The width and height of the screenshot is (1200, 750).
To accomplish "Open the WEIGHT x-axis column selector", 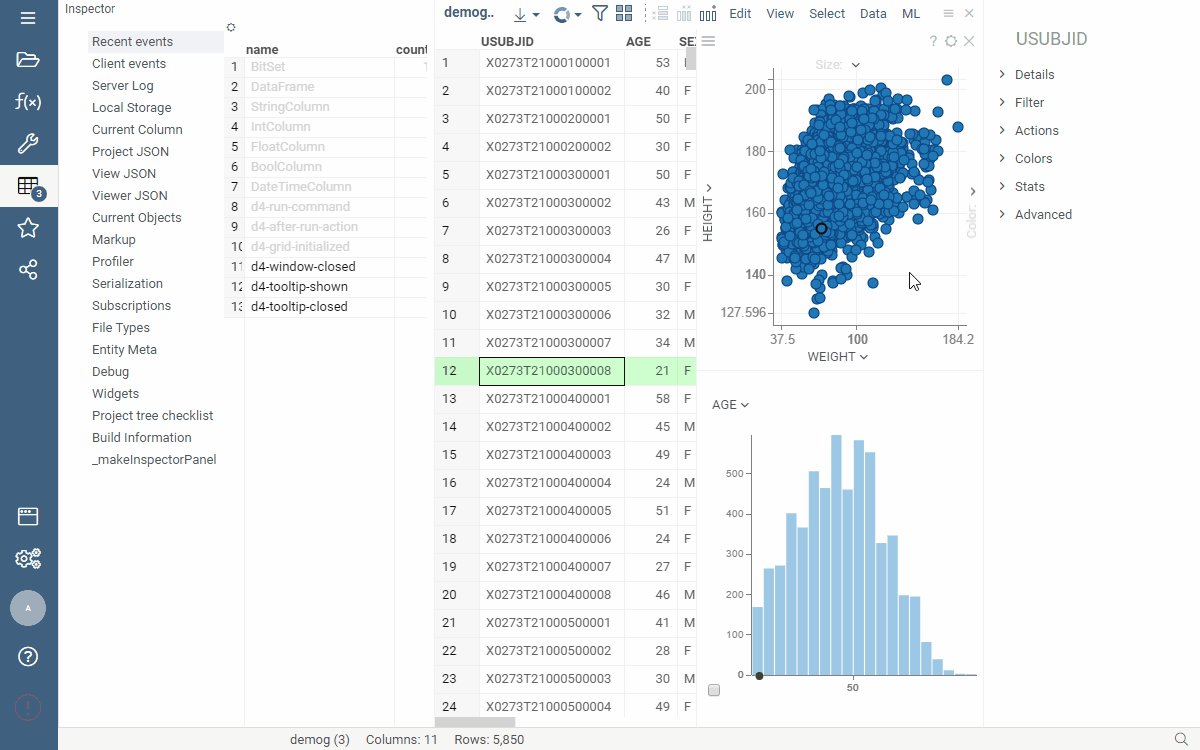I will [x=837, y=357].
